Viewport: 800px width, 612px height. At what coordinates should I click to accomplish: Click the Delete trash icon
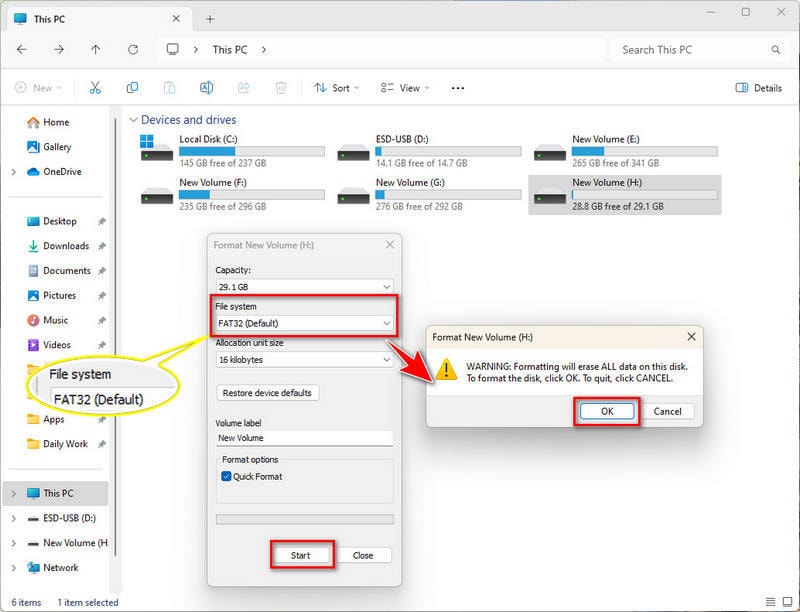[281, 88]
